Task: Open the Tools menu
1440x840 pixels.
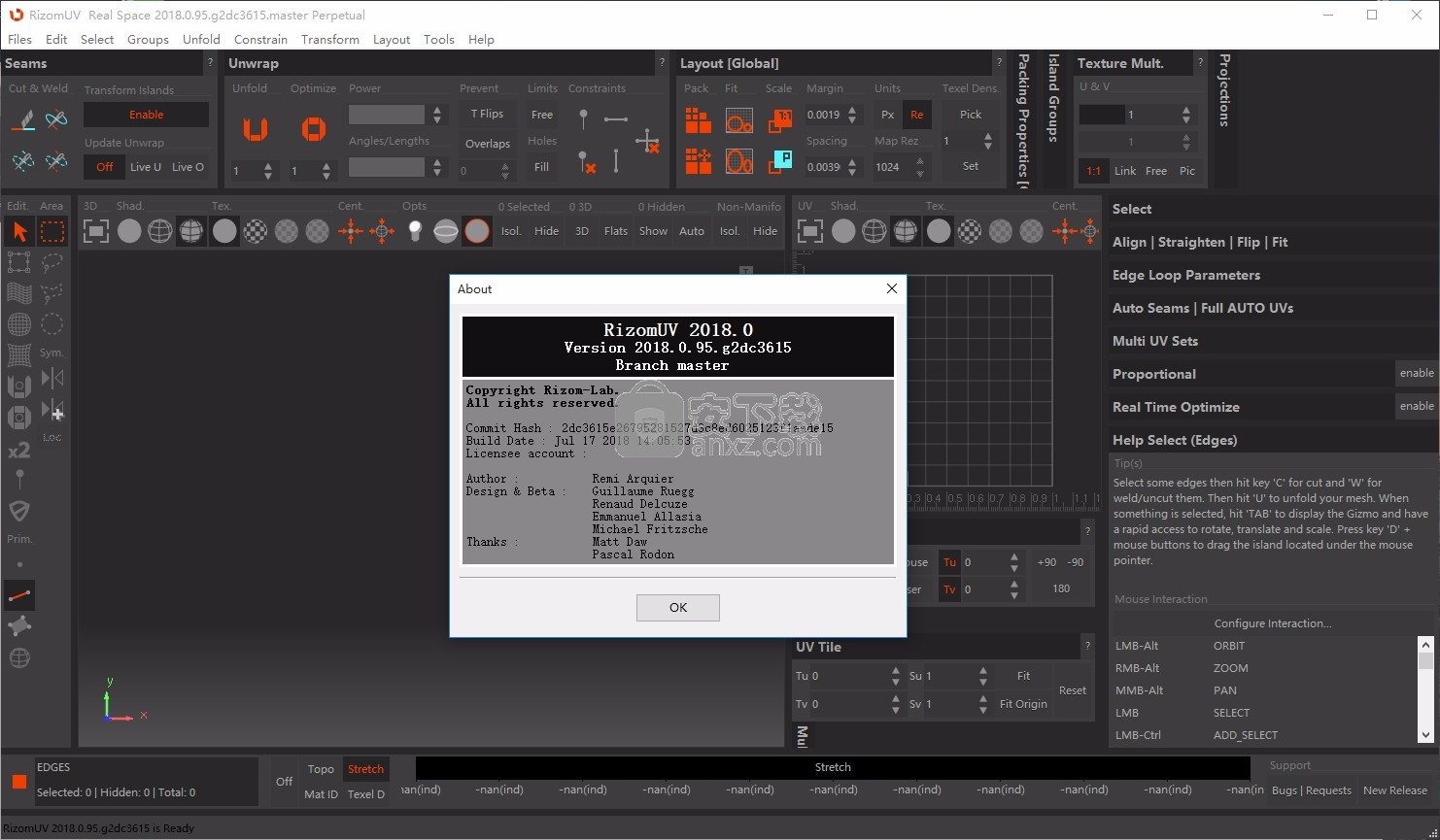Action: tap(438, 40)
